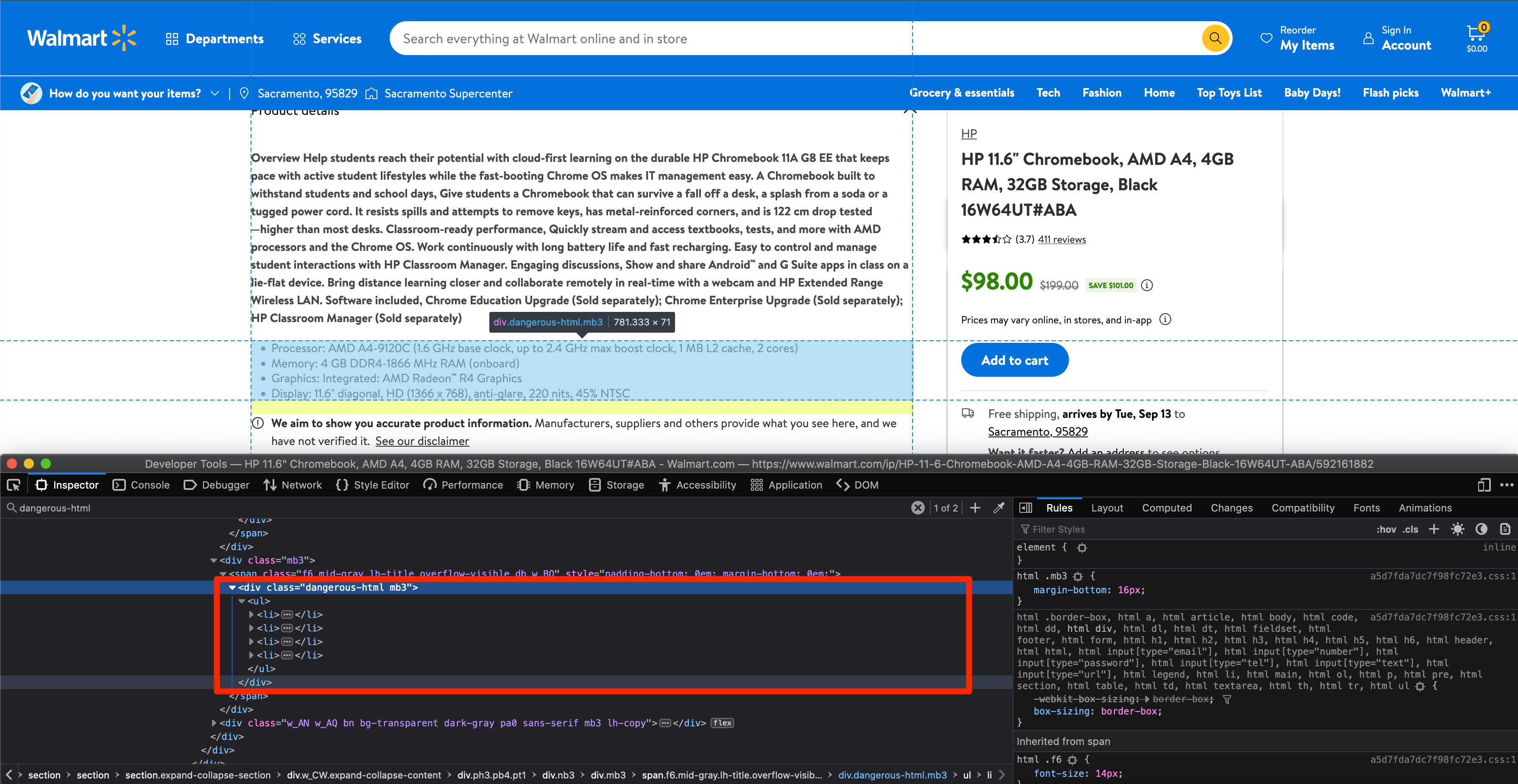Click the ellipsis badge in the w_AN div
The height and width of the screenshot is (784, 1518).
pos(665,723)
